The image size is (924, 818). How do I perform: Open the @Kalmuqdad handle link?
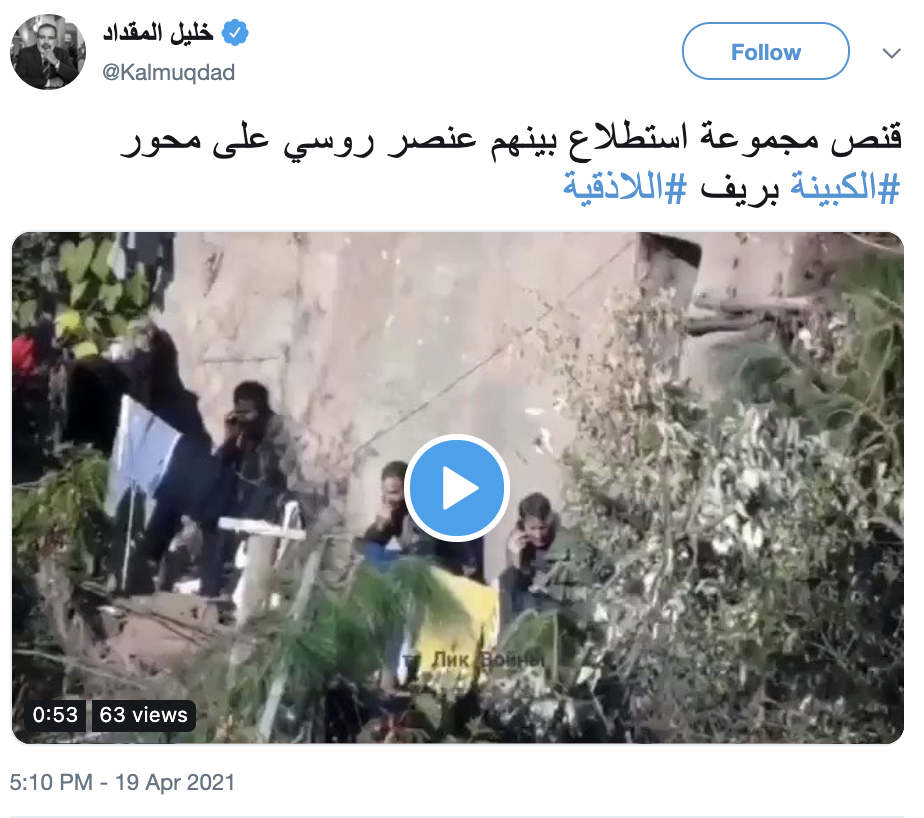click(169, 72)
